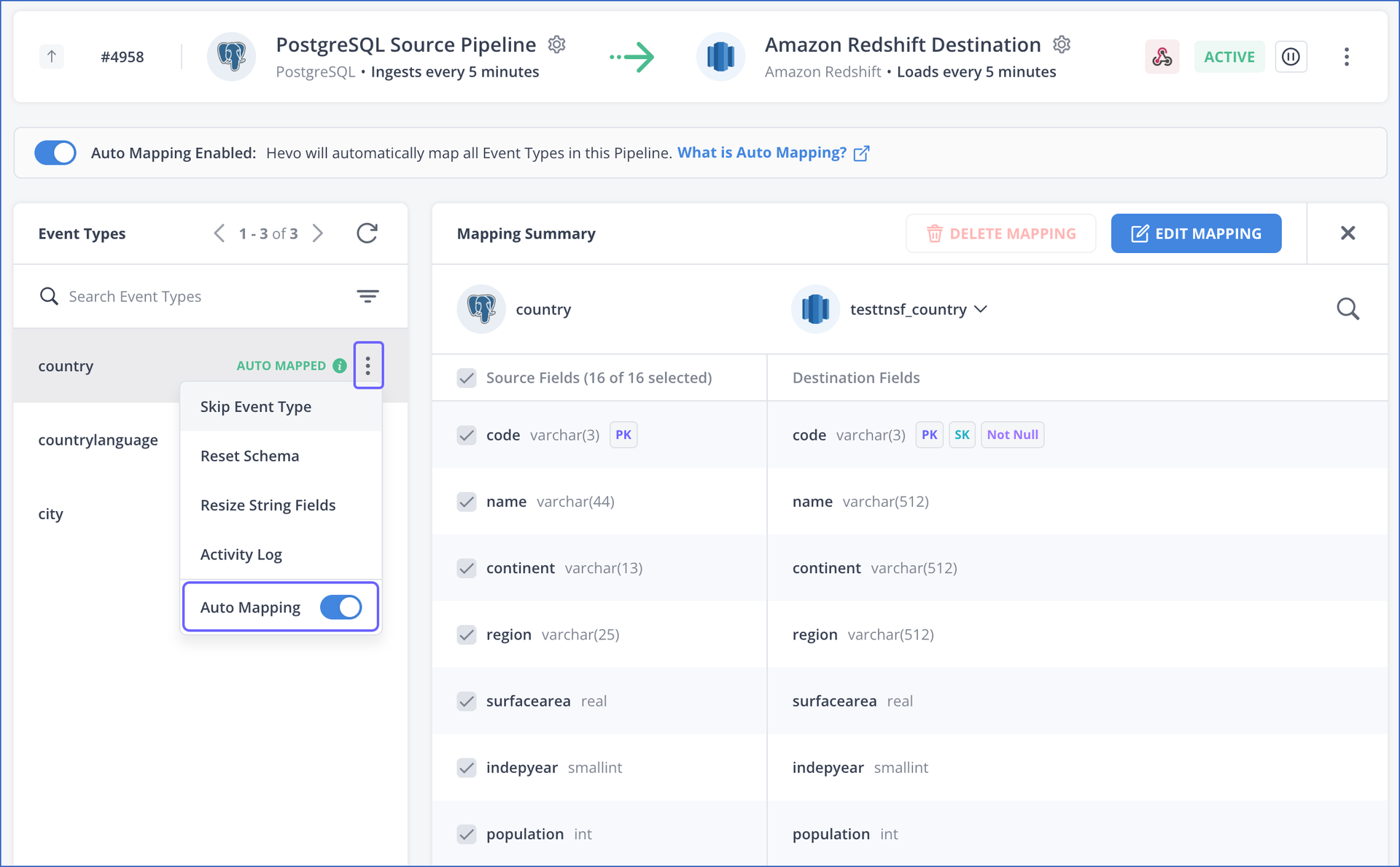This screenshot has width=1400, height=867.
Task: Click the refresh icon in Event Types panel
Action: pos(367,233)
